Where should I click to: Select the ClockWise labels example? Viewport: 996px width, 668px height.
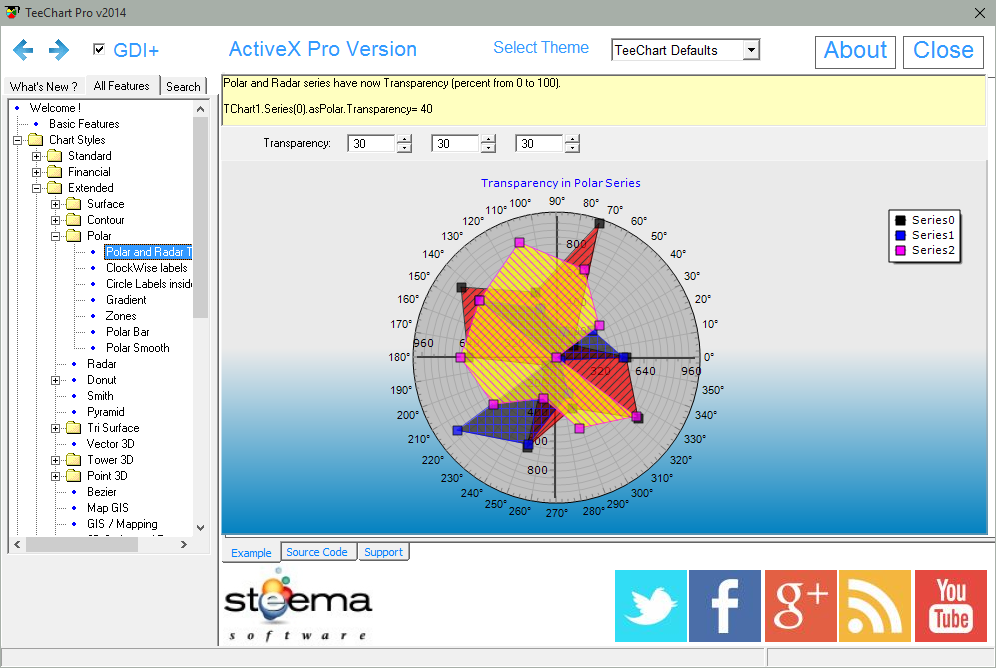[x=147, y=268]
